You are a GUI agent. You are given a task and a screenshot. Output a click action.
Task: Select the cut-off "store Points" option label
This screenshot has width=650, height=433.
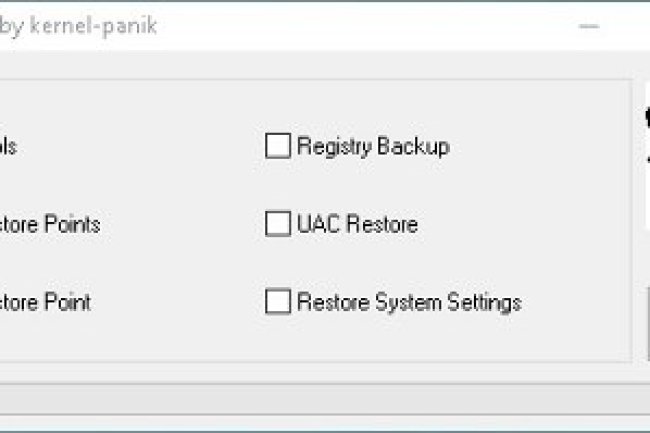pos(50,224)
